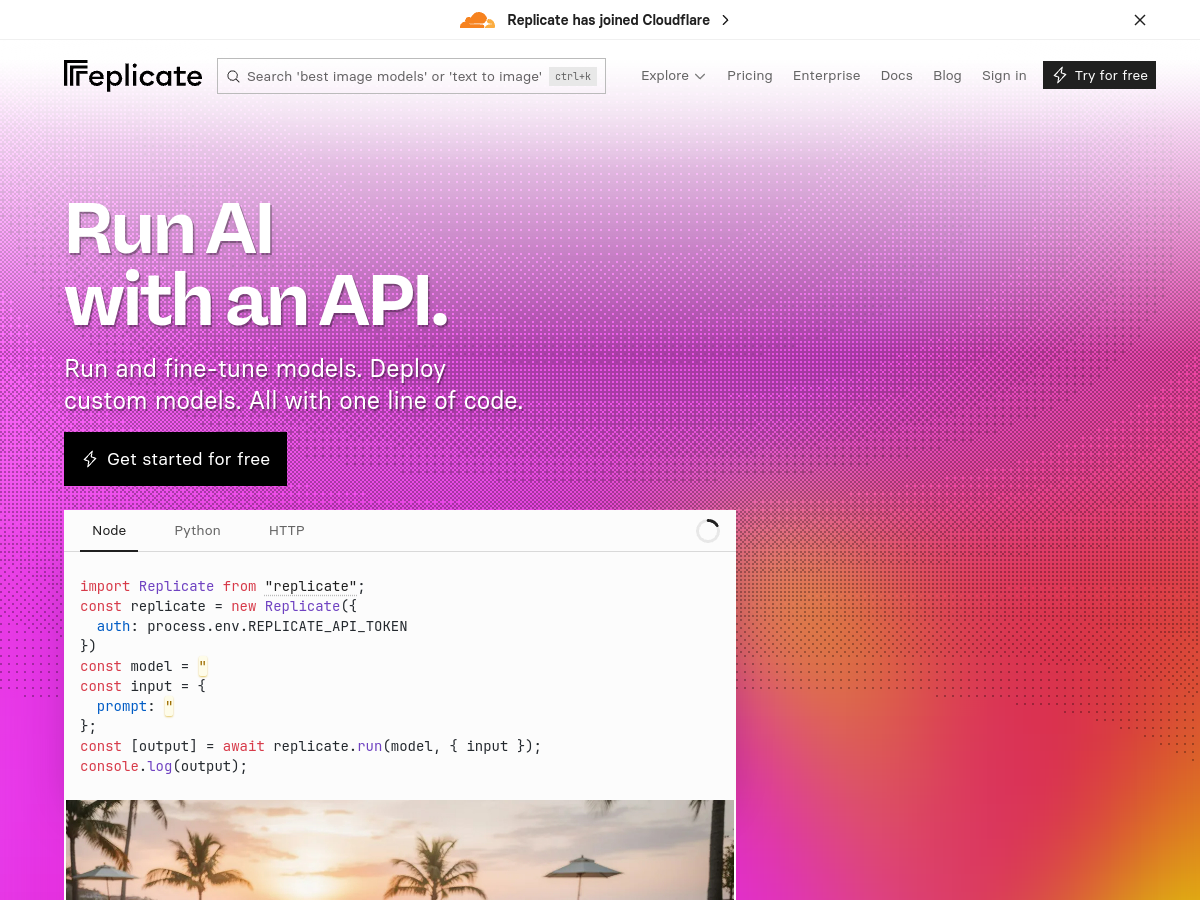Switch to the Python code tab
Screen dimensions: 1200x900
(197, 530)
